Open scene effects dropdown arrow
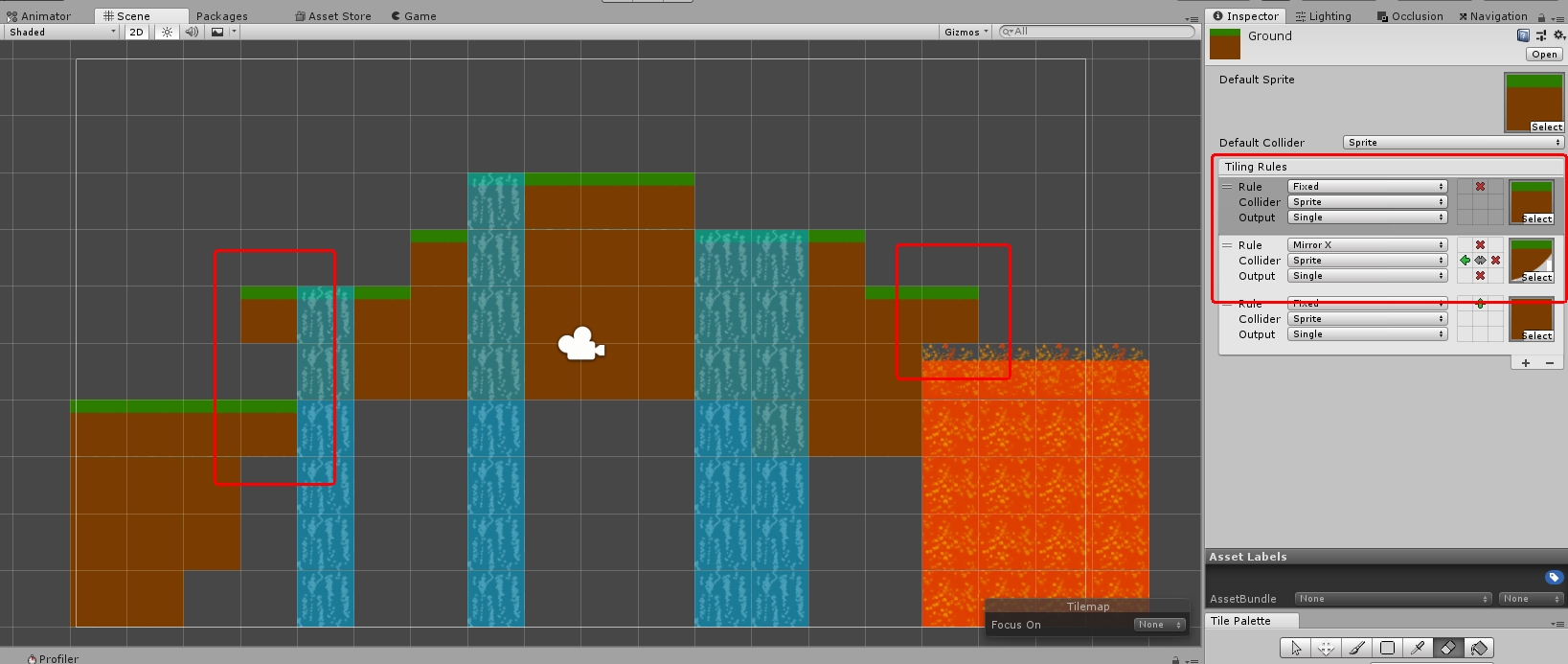This screenshot has width=1568, height=664. (x=234, y=32)
